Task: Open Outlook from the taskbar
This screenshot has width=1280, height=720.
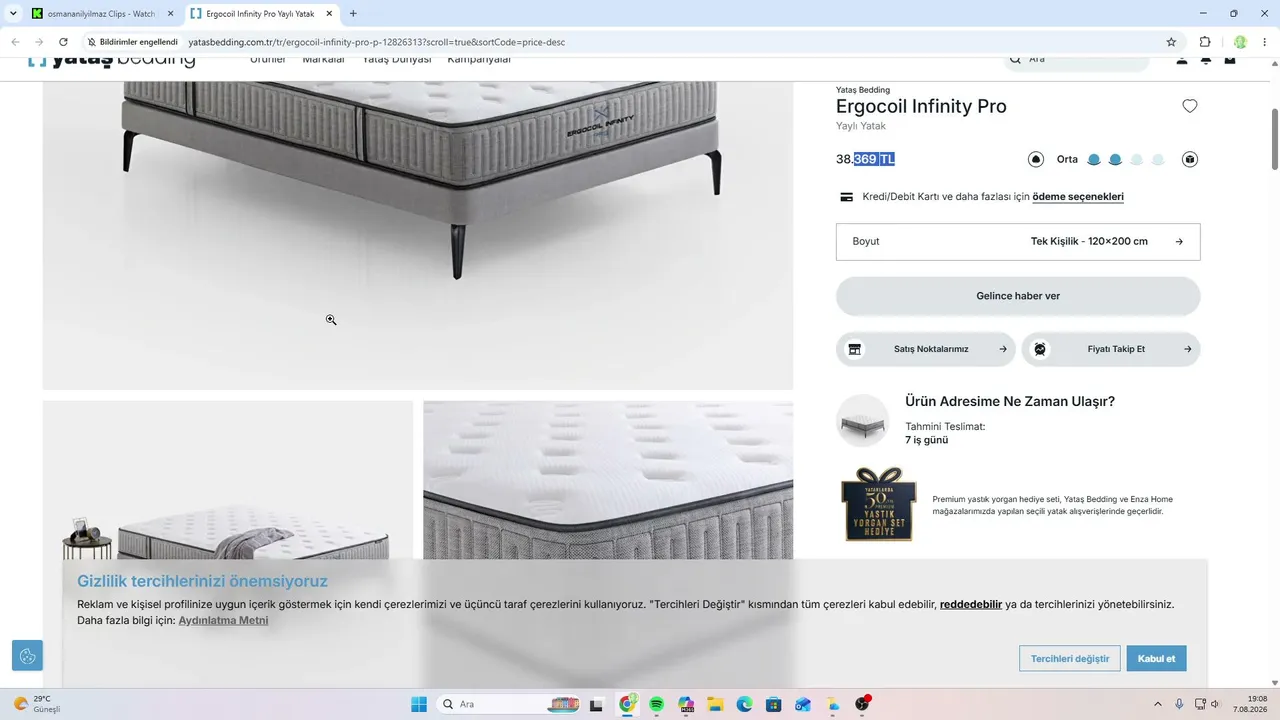Action: click(803, 704)
